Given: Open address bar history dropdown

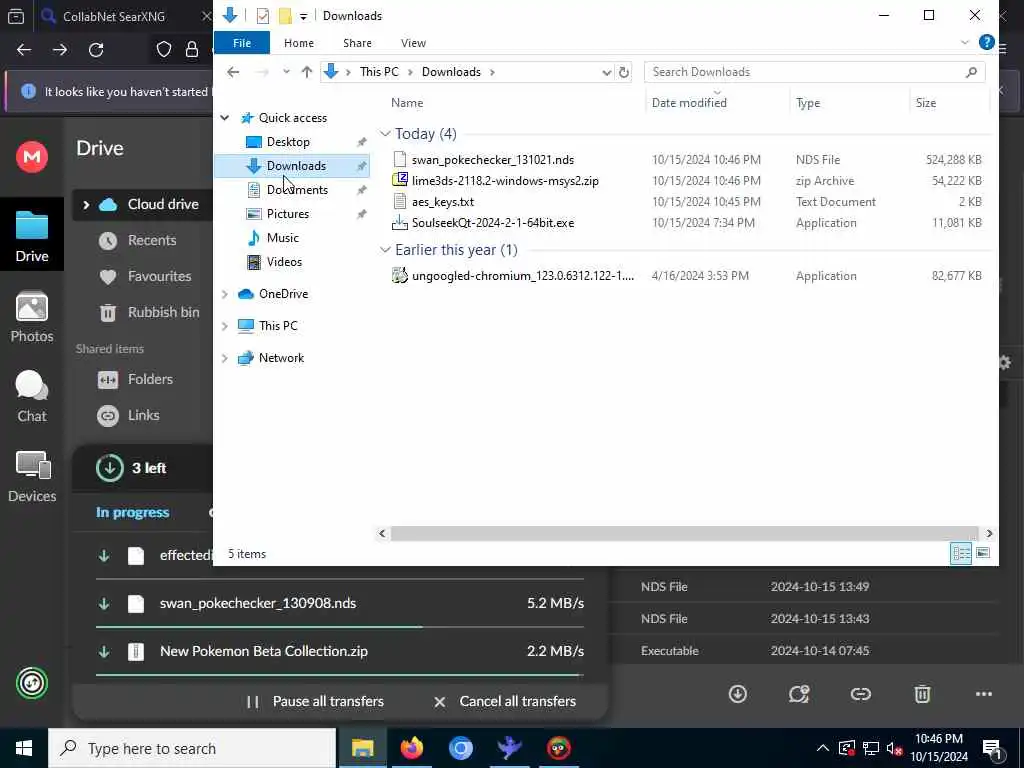Looking at the screenshot, I should point(606,72).
